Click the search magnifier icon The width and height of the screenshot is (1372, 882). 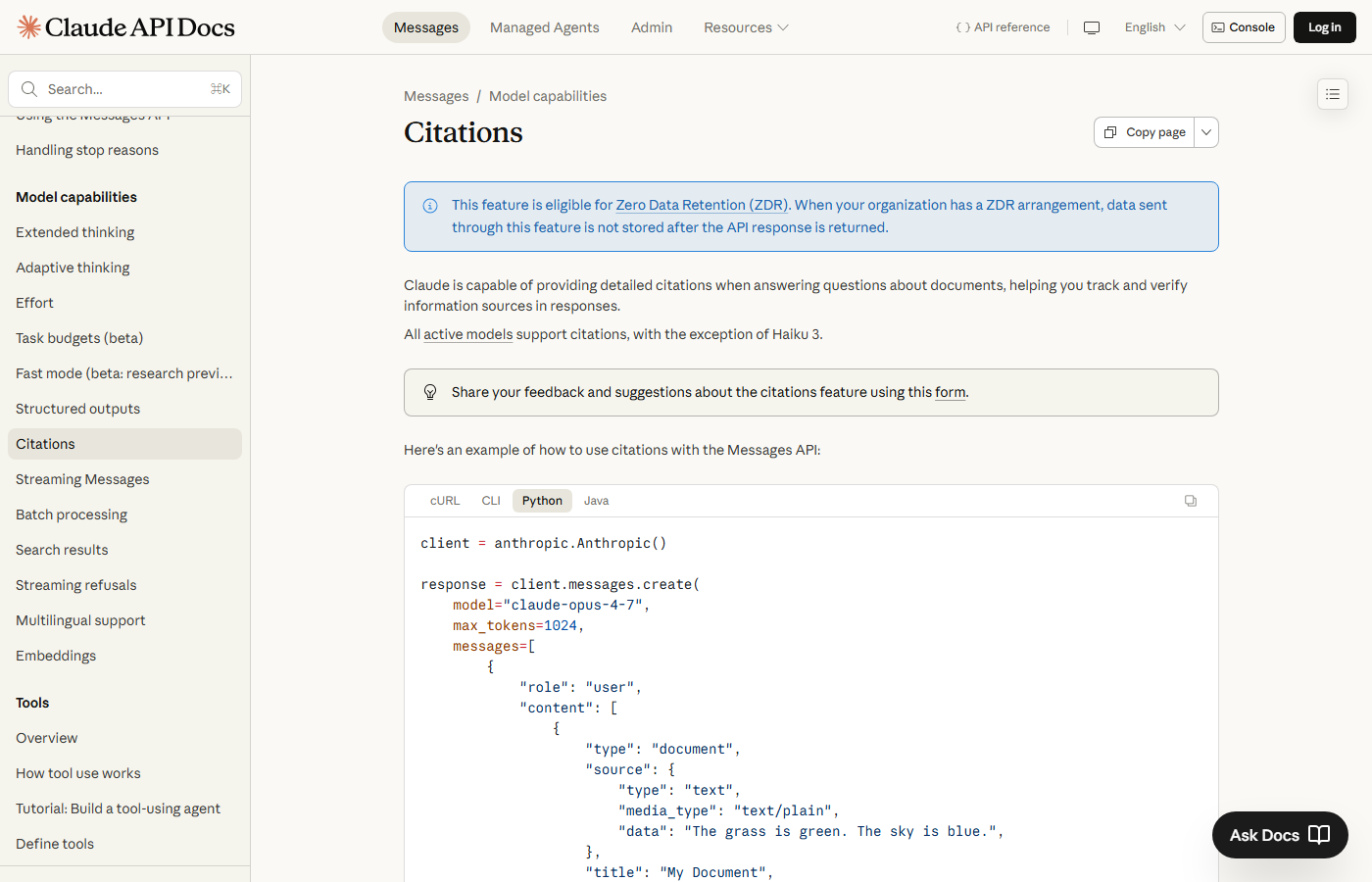point(29,89)
